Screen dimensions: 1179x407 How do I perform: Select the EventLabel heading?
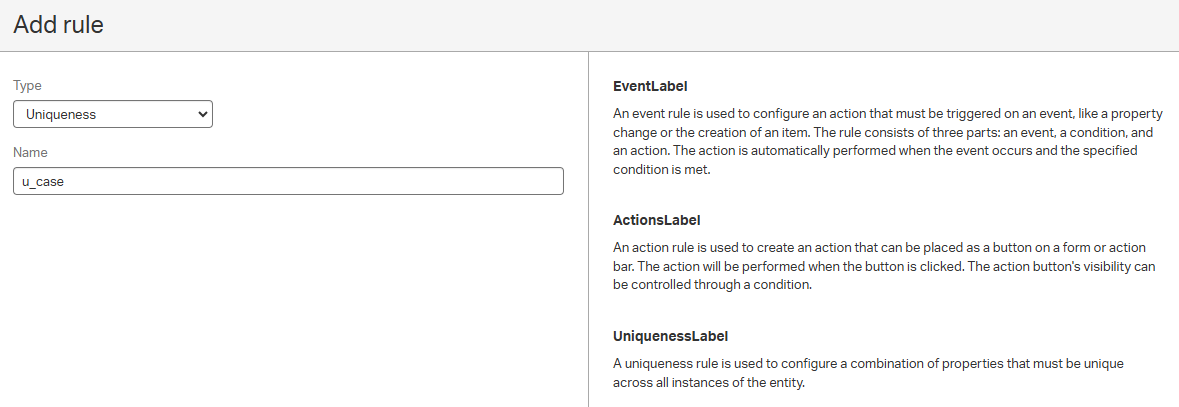pyautogui.click(x=650, y=86)
